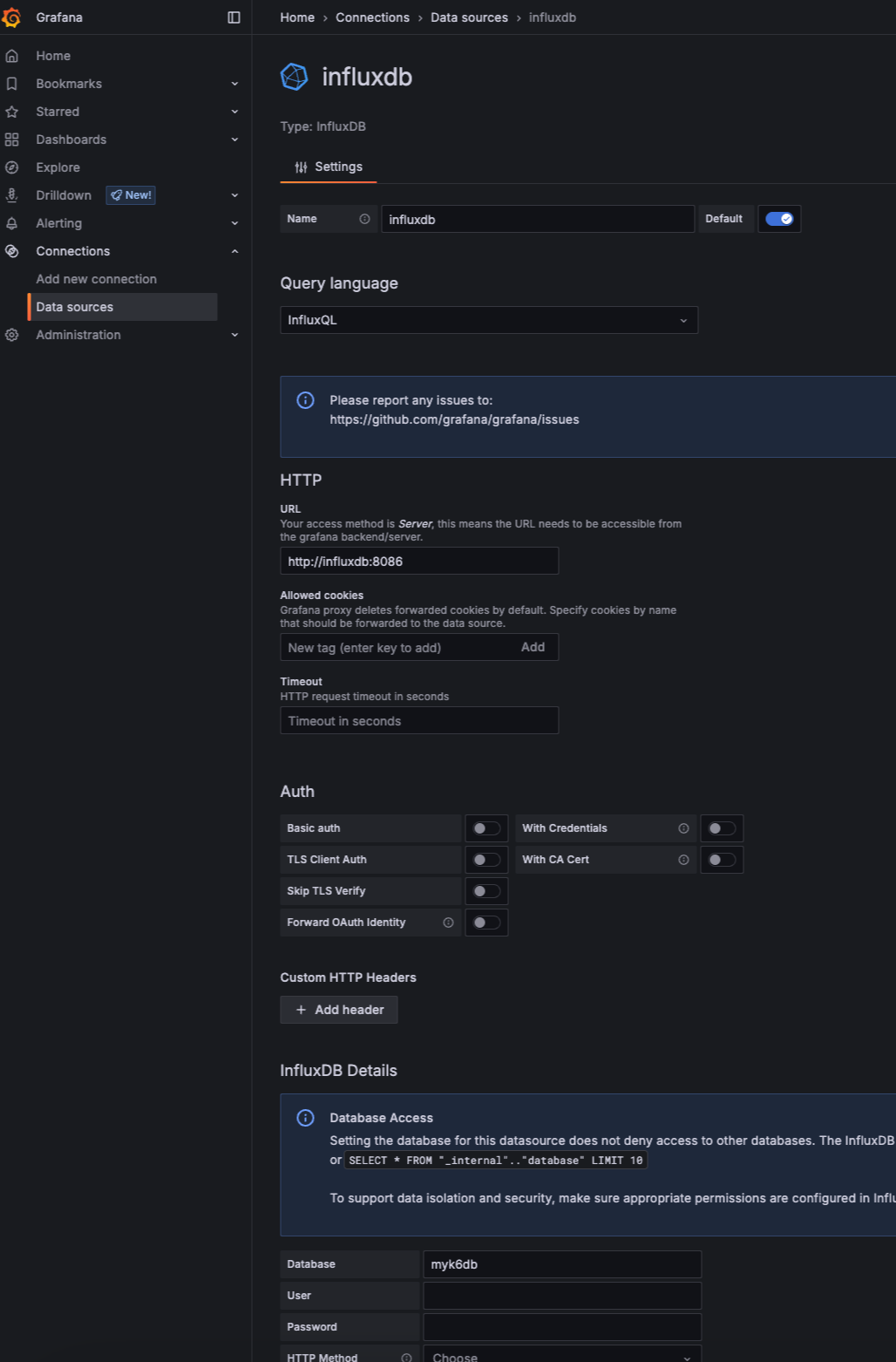The height and width of the screenshot is (1362, 896).
Task: Click the With Credentials info icon
Action: 683,828
